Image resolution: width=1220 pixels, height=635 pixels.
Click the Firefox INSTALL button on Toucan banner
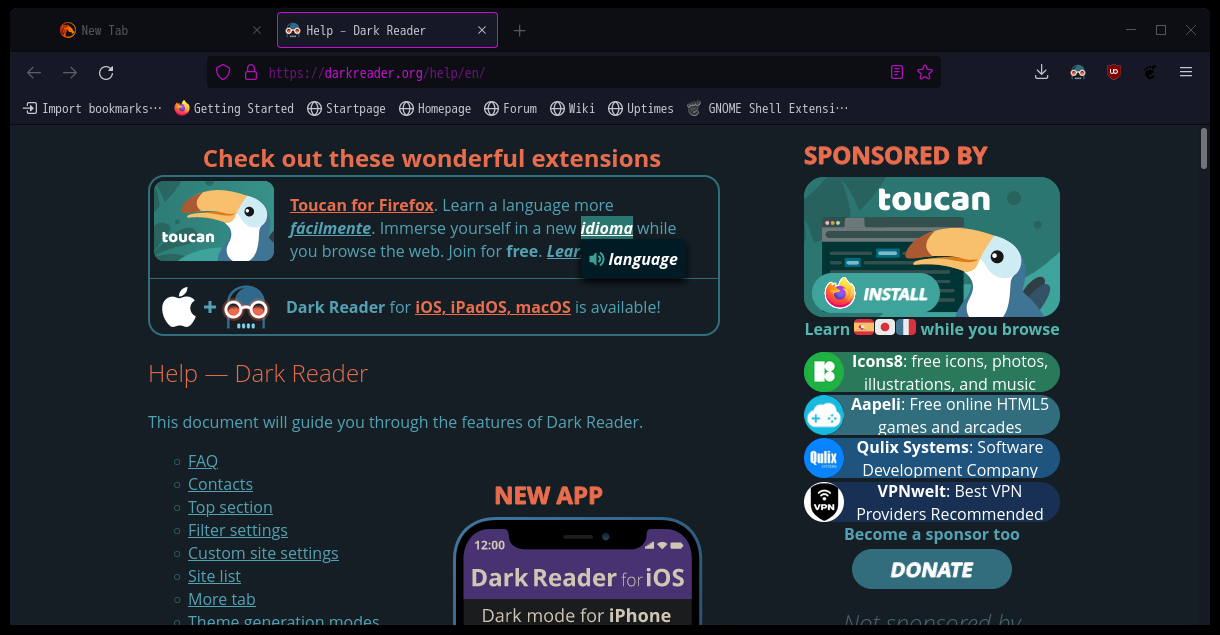[876, 294]
